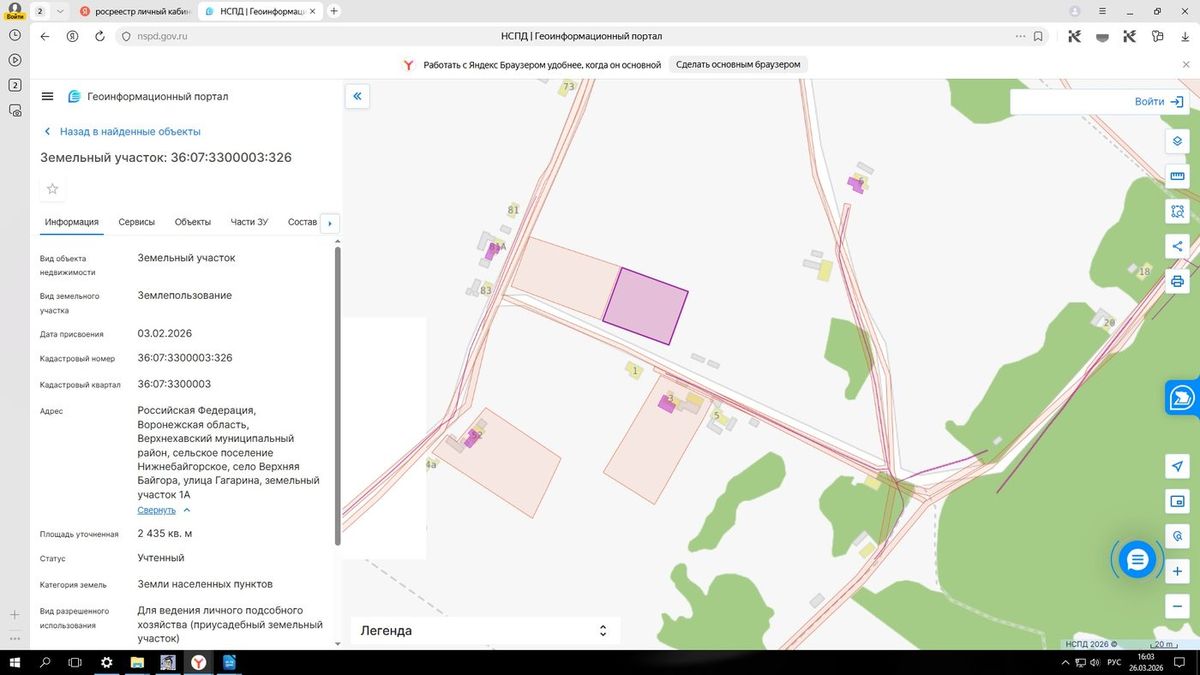Screen dimensions: 1200x675
Task: Click the status value Учтенный
Action: [161, 558]
